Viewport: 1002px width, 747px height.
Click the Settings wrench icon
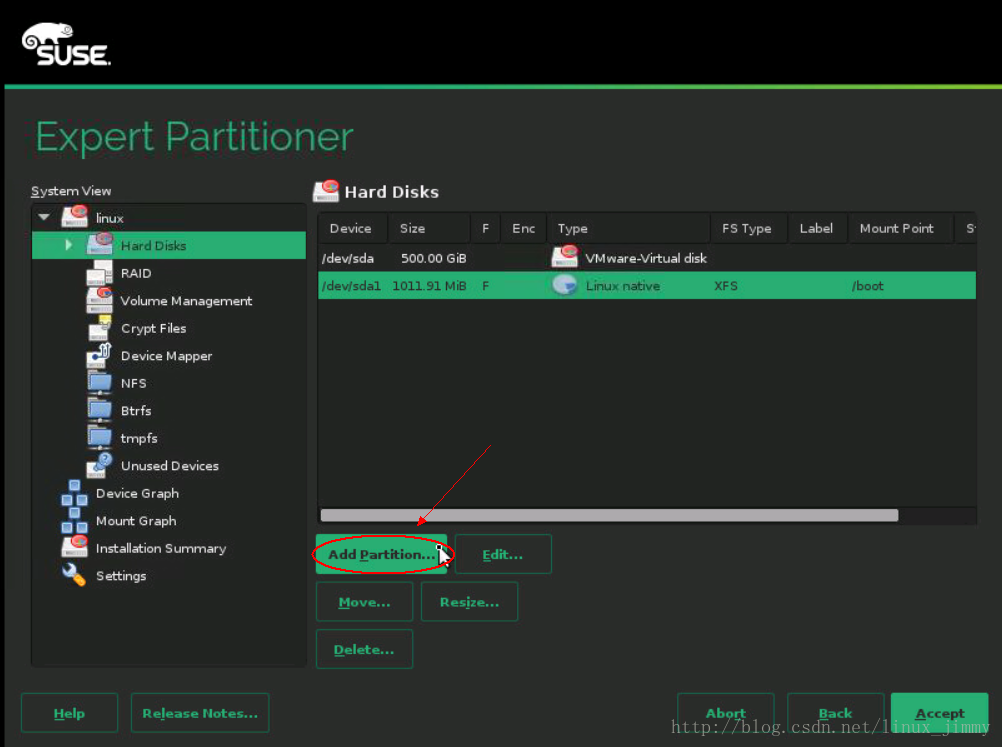point(75,575)
